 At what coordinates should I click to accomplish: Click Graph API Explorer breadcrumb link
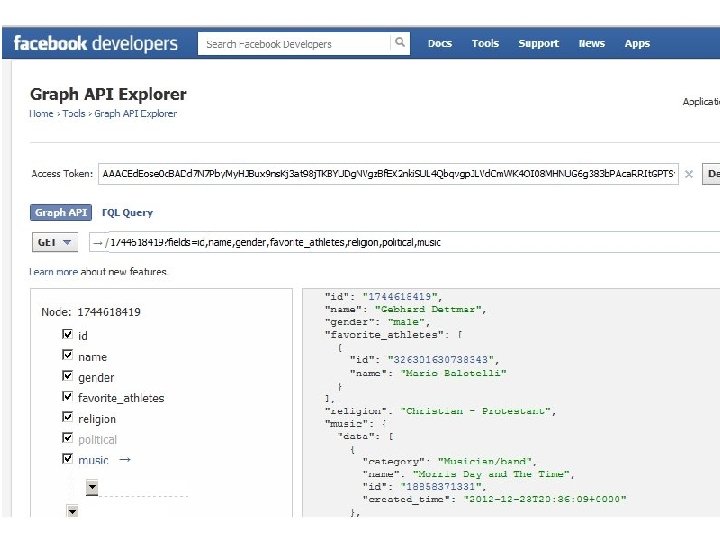[135, 114]
